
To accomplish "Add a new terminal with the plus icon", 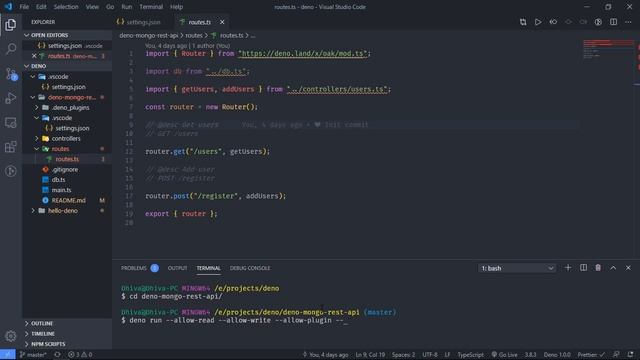I will coord(568,268).
